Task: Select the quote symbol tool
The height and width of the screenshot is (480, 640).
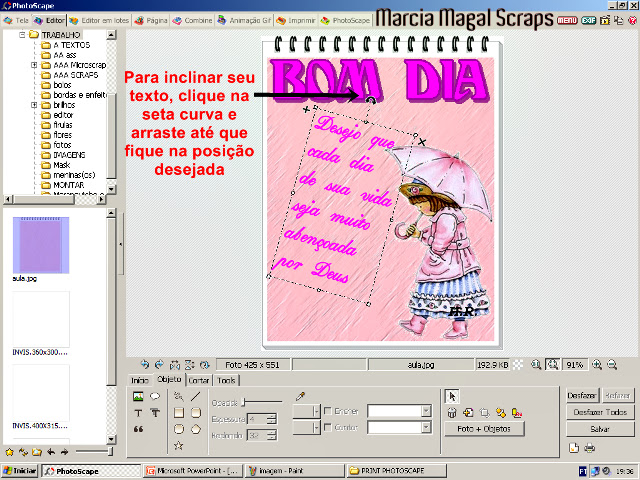Action: point(138,429)
